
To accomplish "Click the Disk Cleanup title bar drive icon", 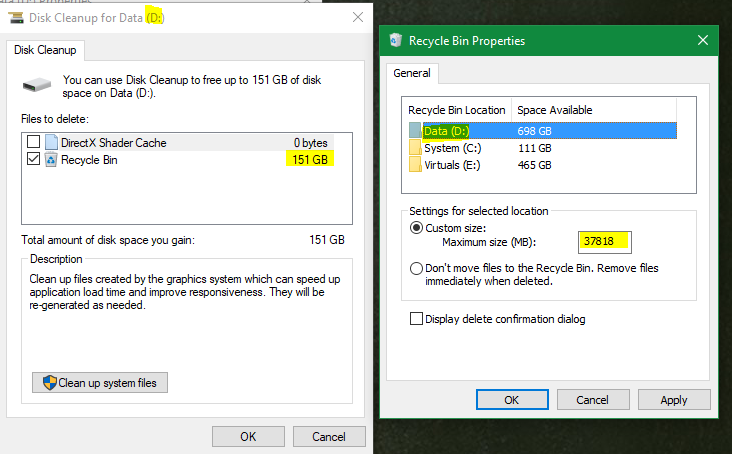I will coord(16,18).
